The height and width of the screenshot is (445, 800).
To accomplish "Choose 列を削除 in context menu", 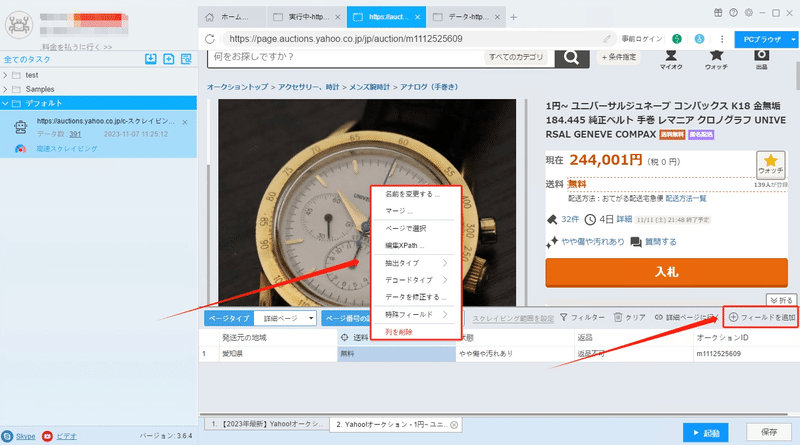I will pos(398,332).
